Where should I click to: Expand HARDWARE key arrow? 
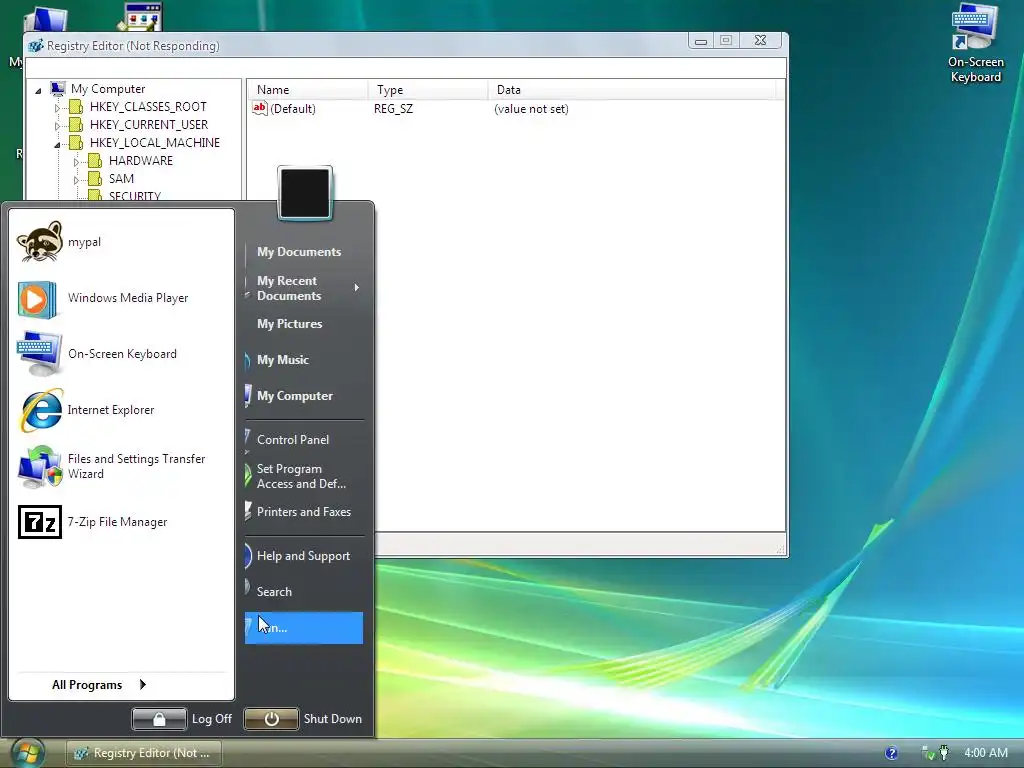pyautogui.click(x=76, y=161)
